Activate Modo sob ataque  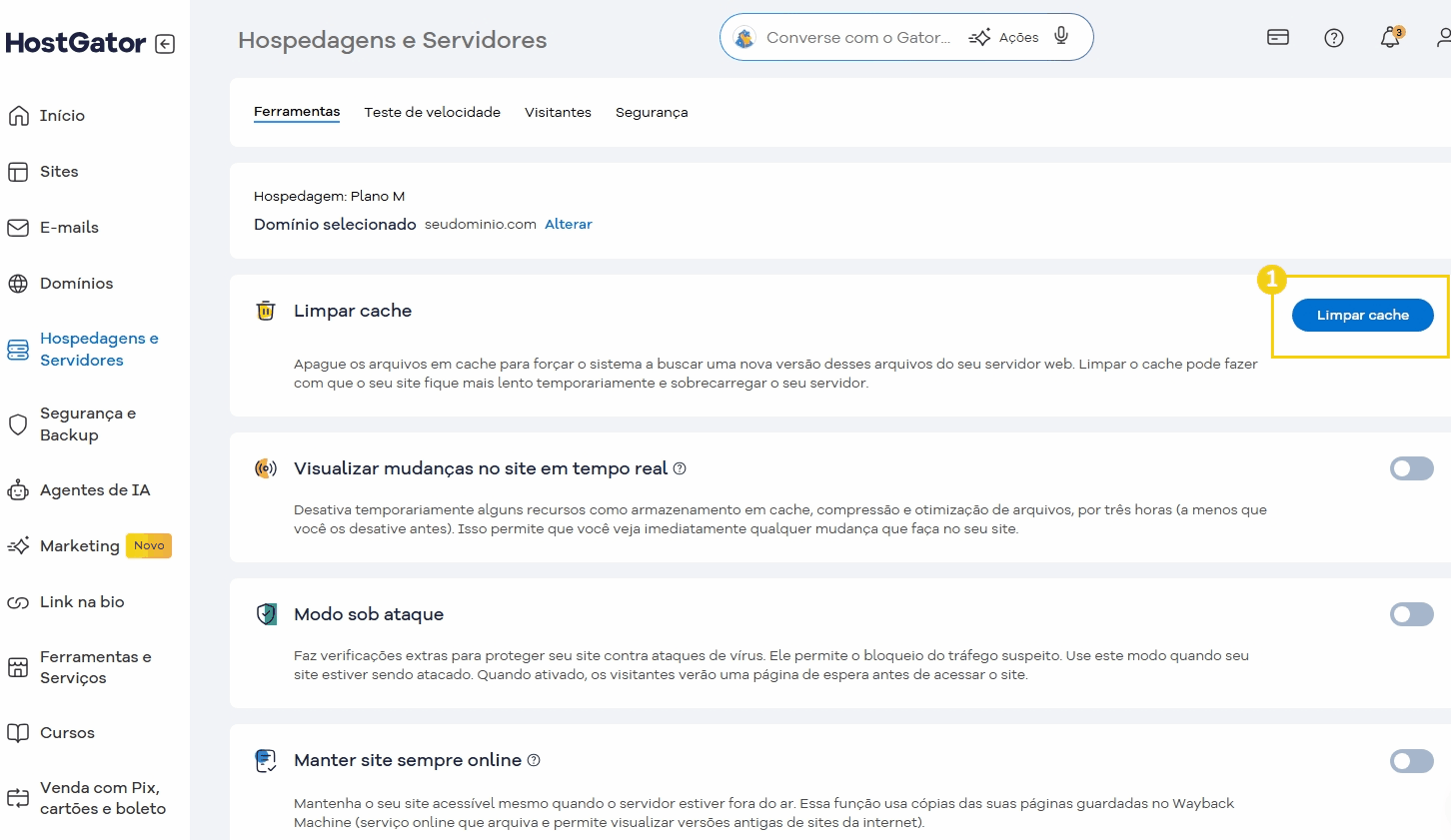1411,614
